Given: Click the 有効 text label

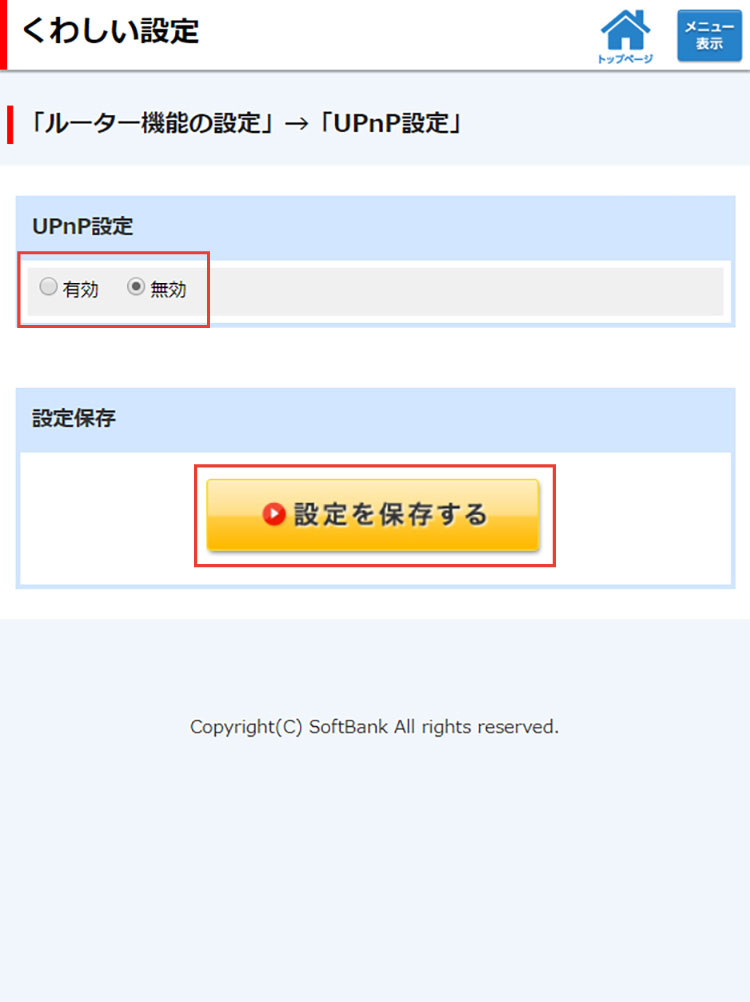Looking at the screenshot, I should click(80, 289).
